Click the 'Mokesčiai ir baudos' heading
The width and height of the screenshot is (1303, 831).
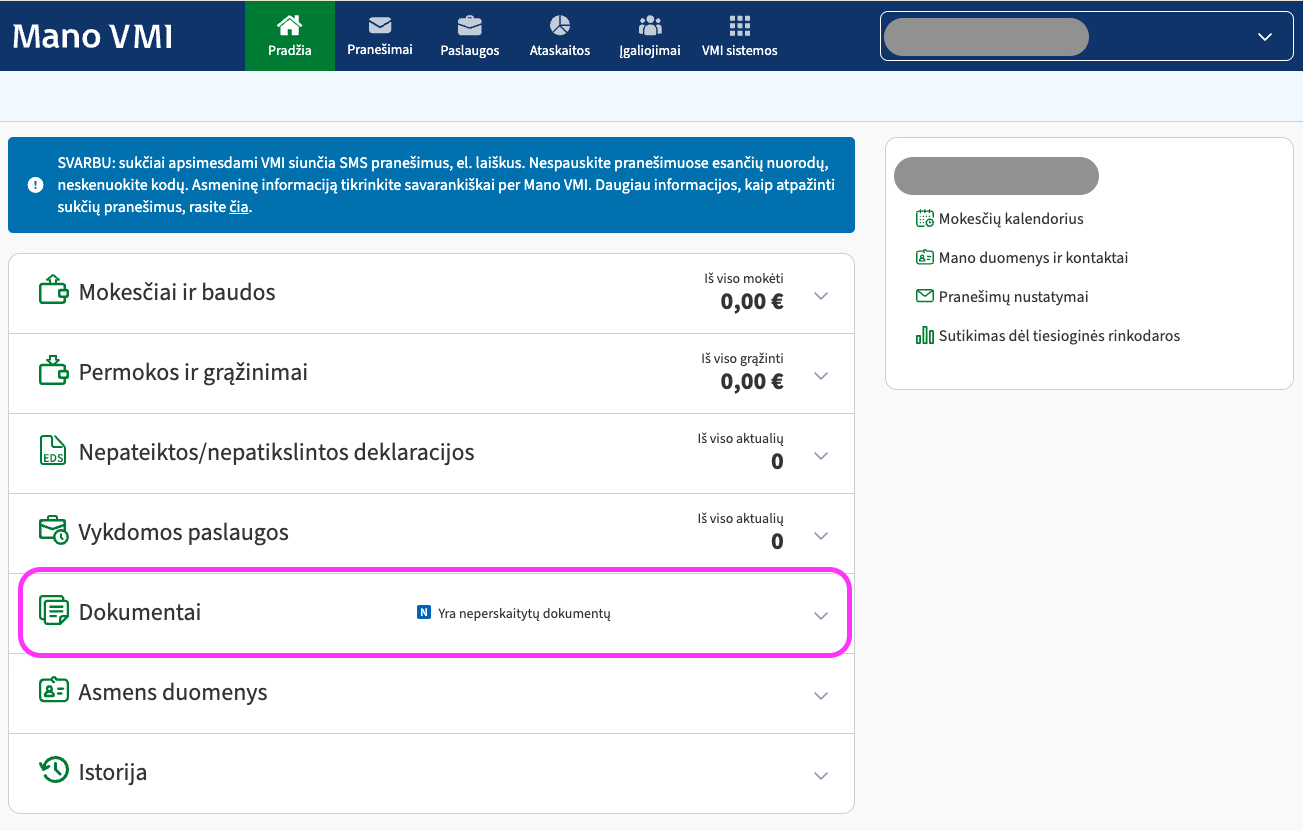177,292
